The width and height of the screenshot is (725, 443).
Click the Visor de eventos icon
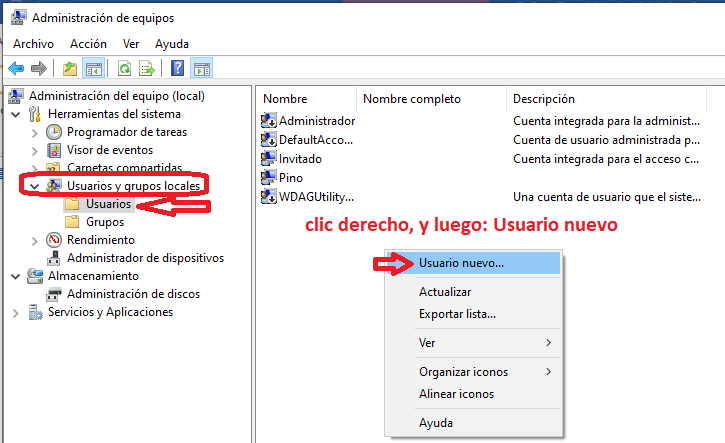click(54, 150)
